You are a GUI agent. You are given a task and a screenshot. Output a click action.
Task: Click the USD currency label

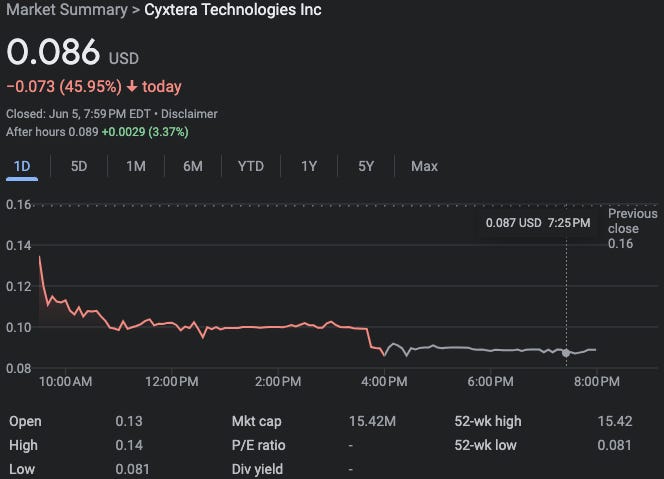click(124, 58)
